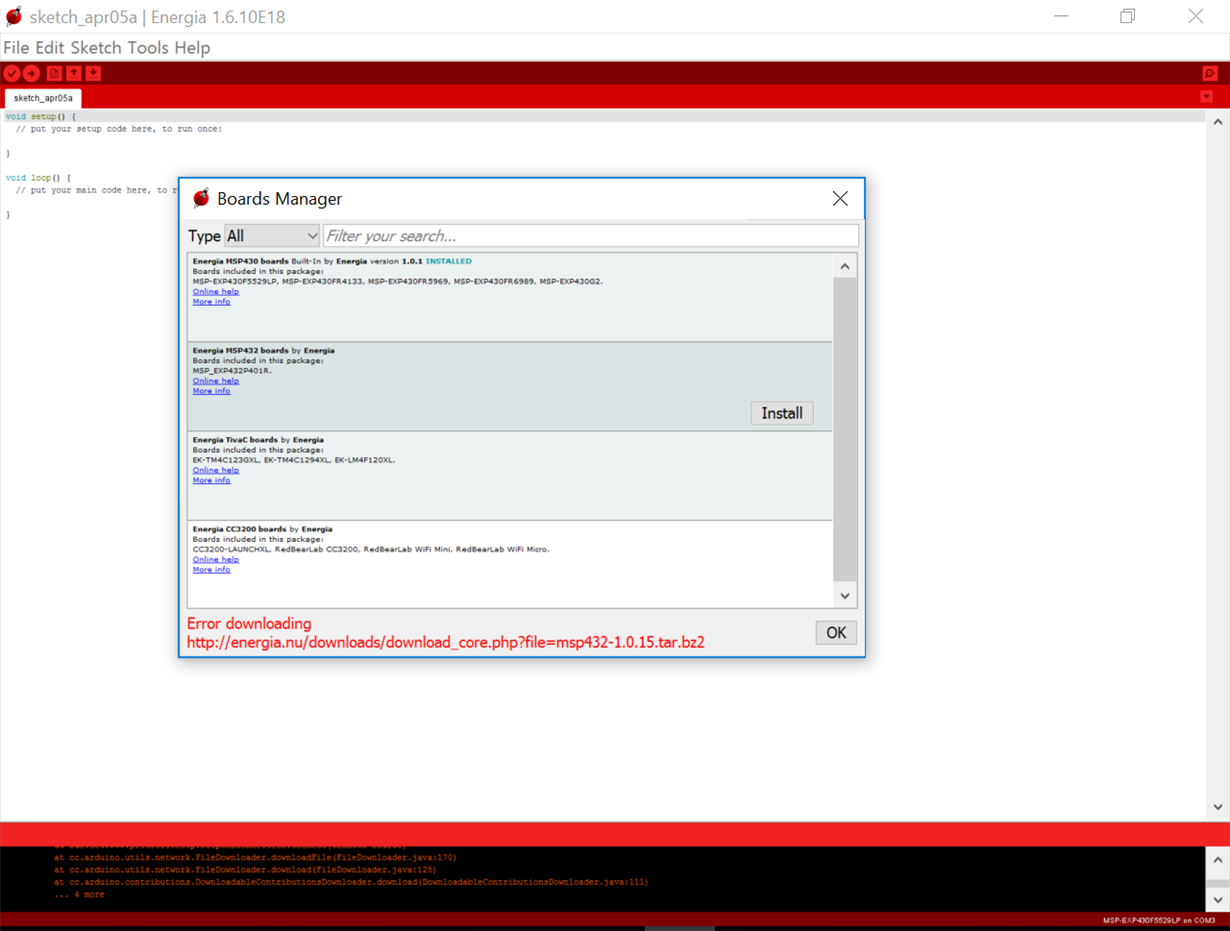Click the FileDownloader.java:170 console line
This screenshot has height=931, width=1230.
(x=255, y=857)
